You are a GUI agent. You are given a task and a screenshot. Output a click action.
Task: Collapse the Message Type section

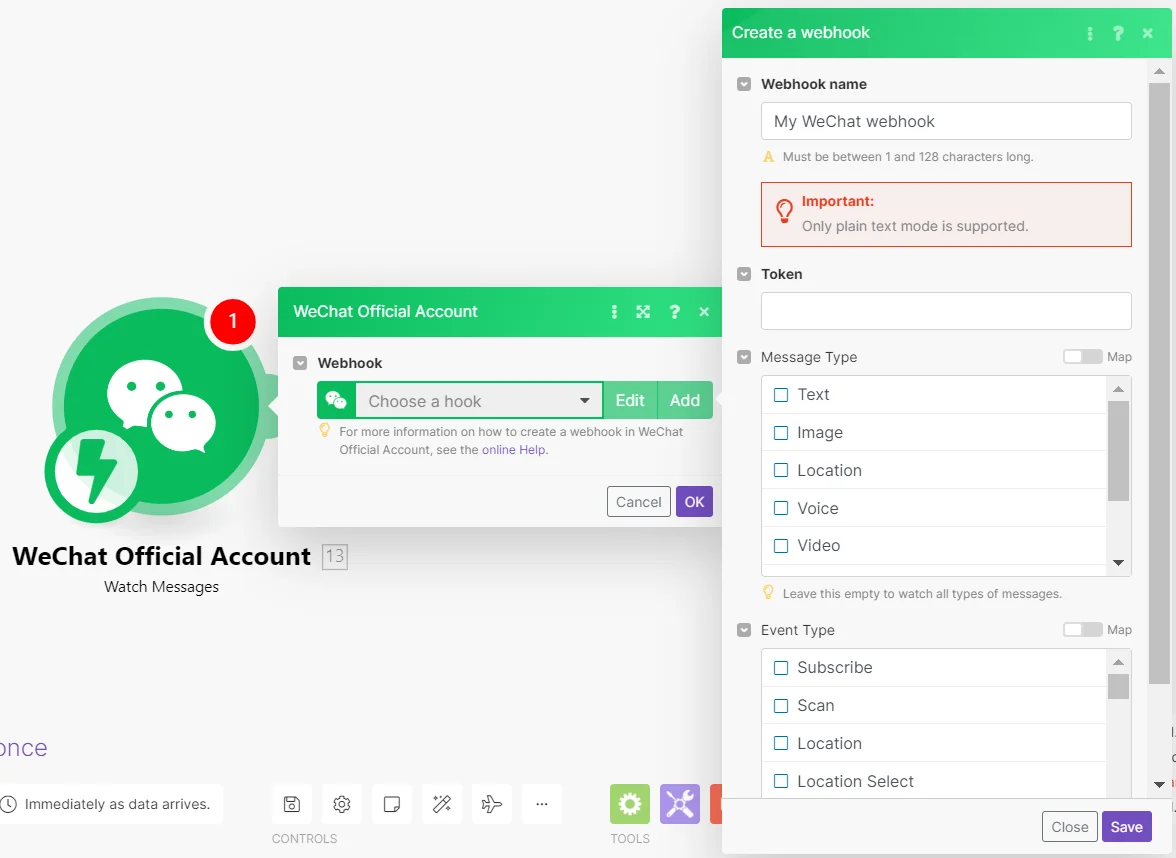coord(744,357)
